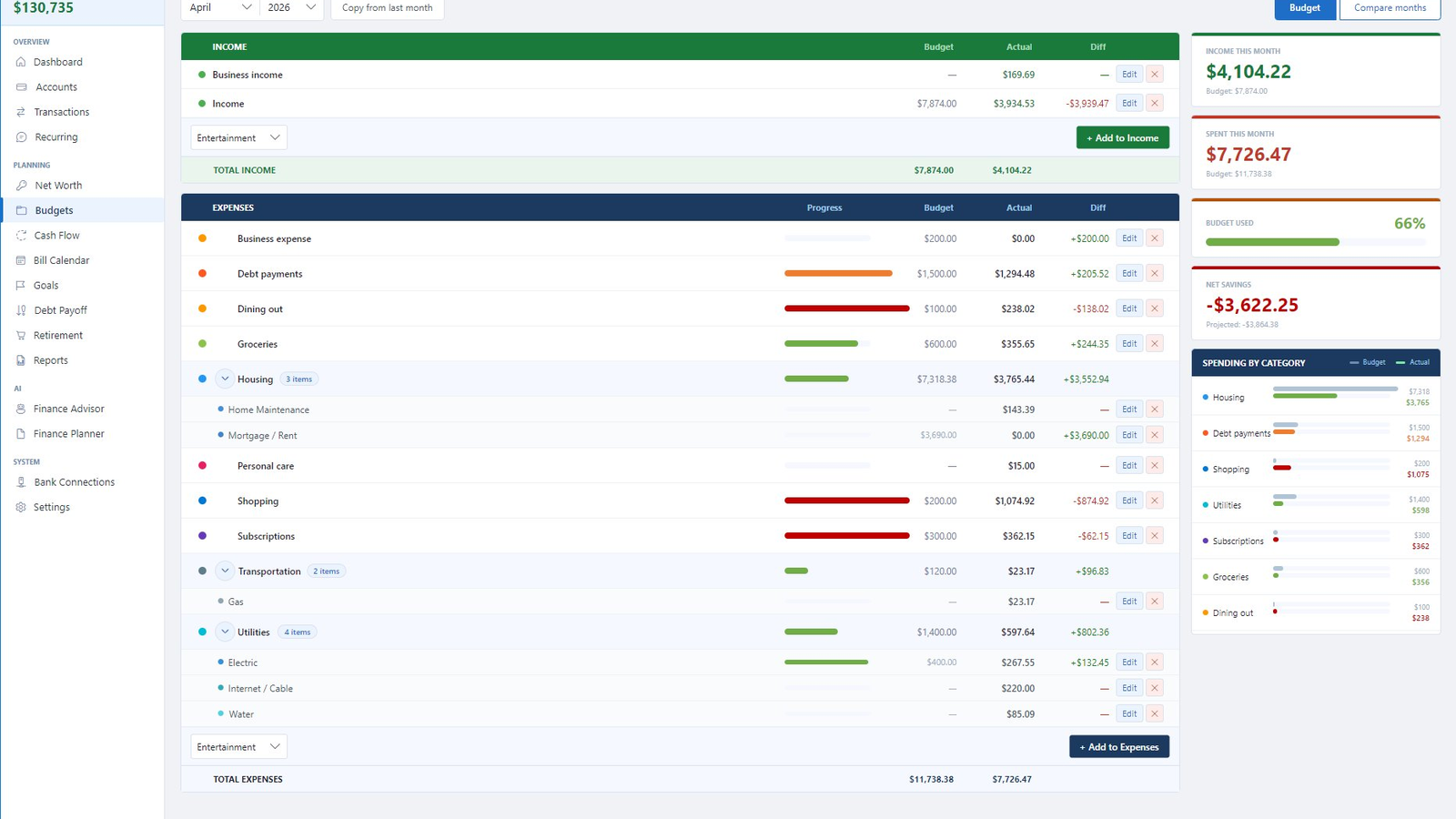
Task: Delete the Dining out budget row
Action: [1155, 308]
